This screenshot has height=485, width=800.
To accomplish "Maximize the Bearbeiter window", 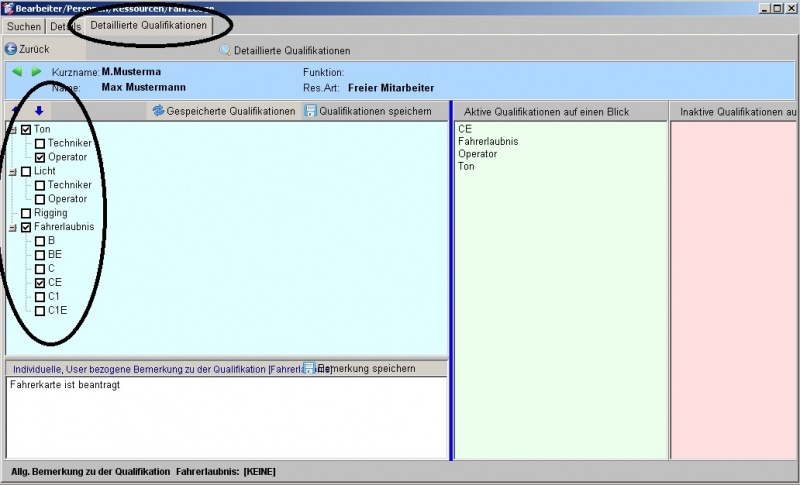I will (777, 8).
